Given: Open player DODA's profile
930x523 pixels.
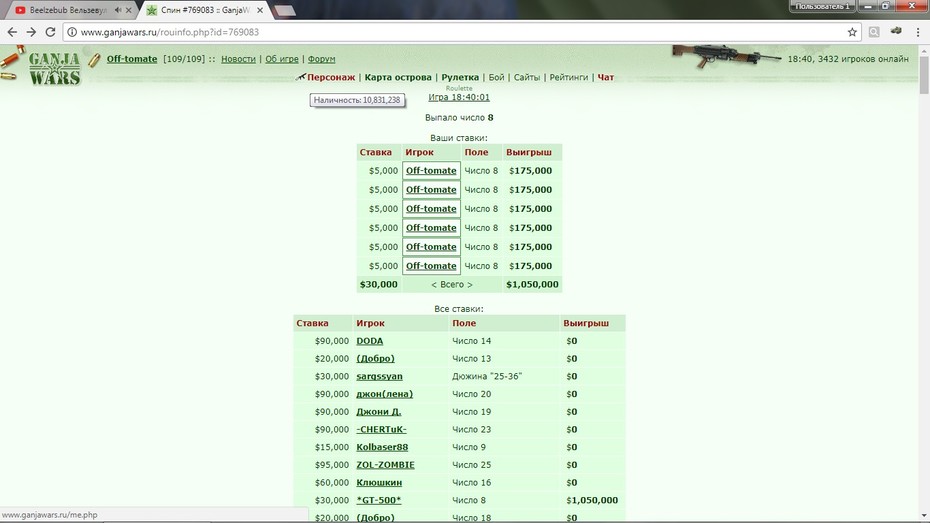Looking at the screenshot, I should (x=370, y=341).
